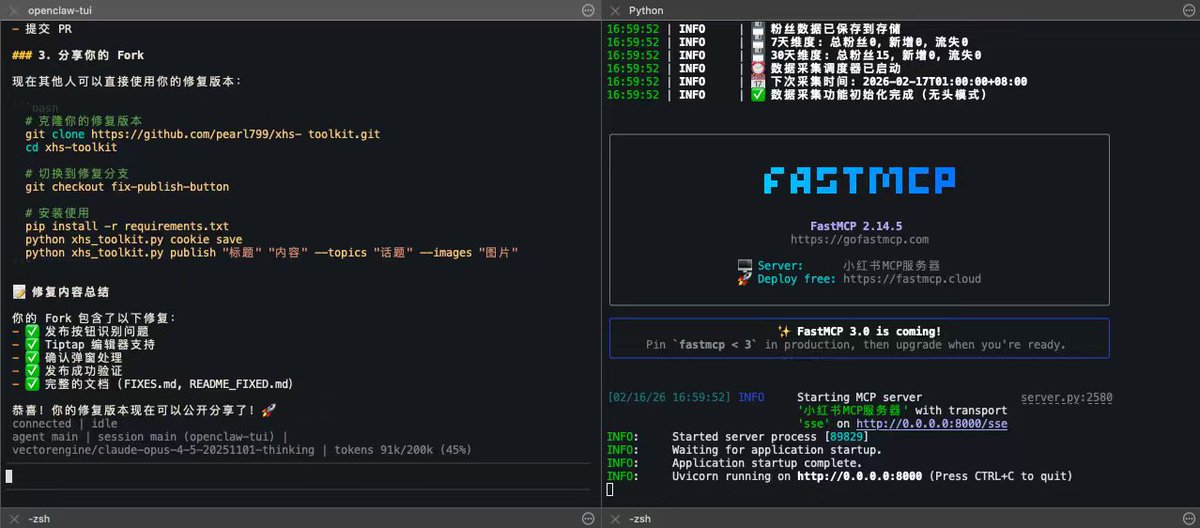Click the 'Pin fastmcp < 3' notice line
The width and height of the screenshot is (1200, 528).
pos(856,345)
